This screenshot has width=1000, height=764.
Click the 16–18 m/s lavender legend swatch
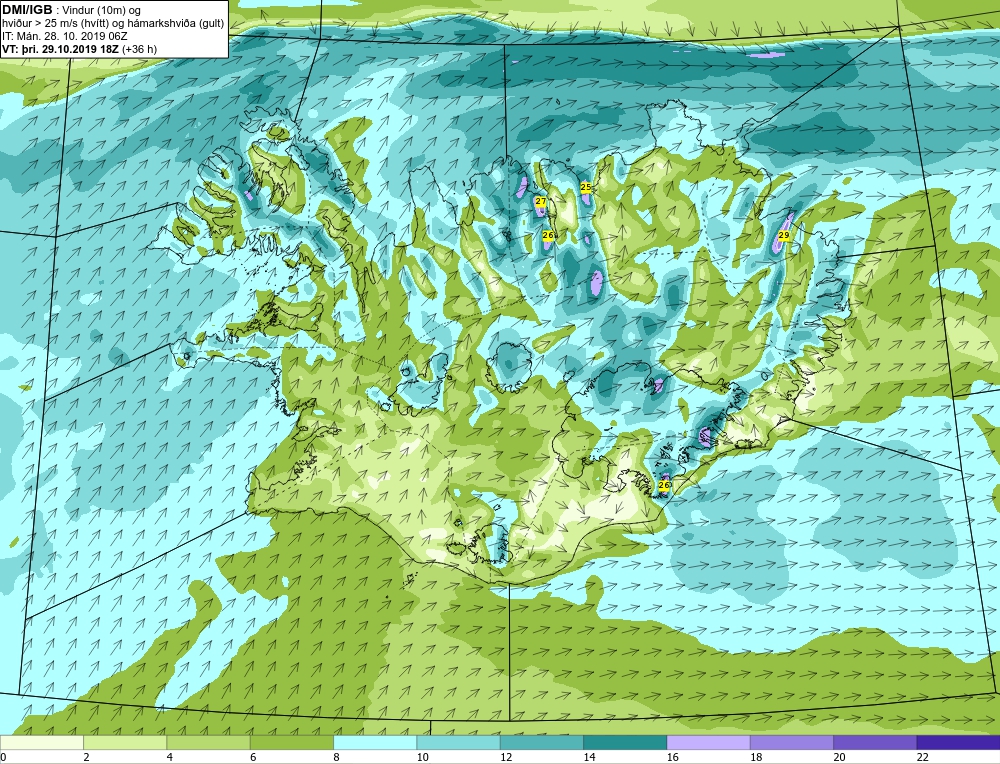point(709,742)
